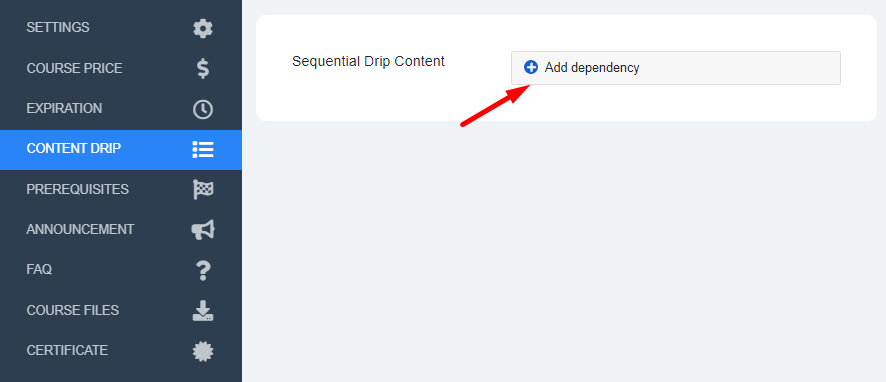Open the Settings tab
This screenshot has width=886, height=382.
121,28
